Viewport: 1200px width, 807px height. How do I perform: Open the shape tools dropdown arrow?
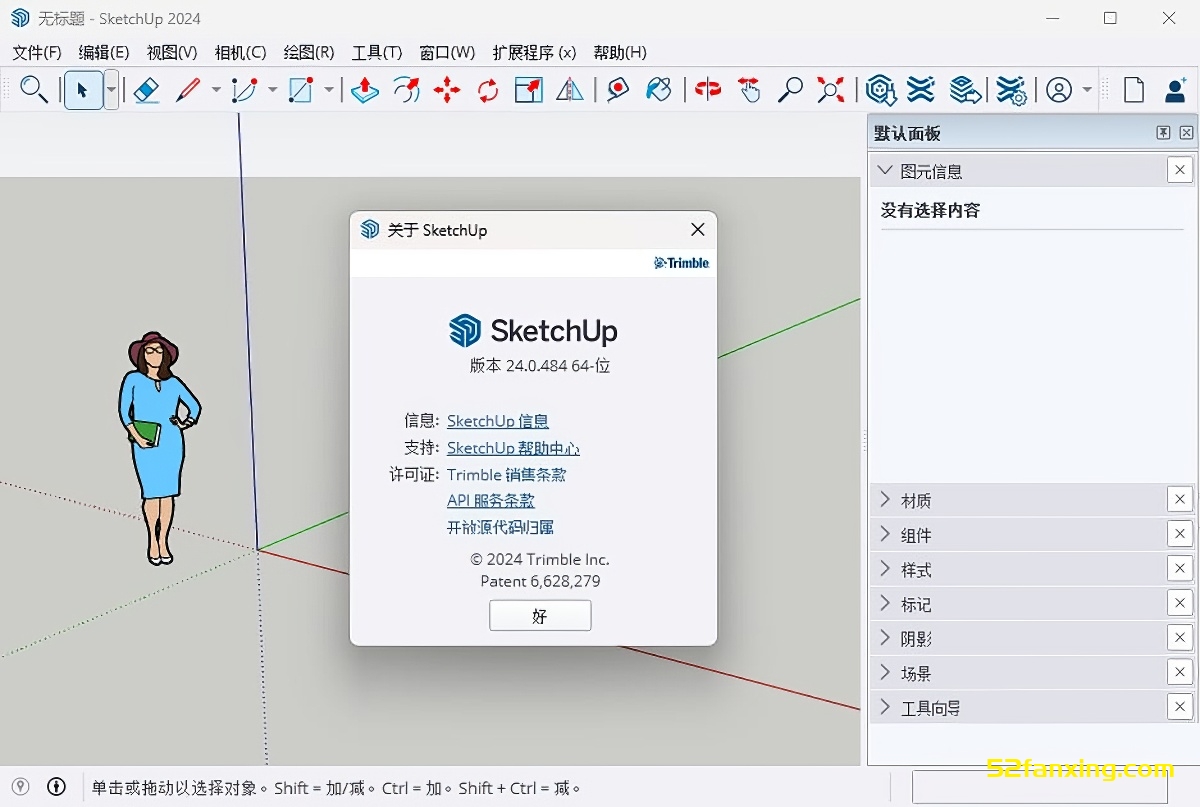pyautogui.click(x=329, y=90)
